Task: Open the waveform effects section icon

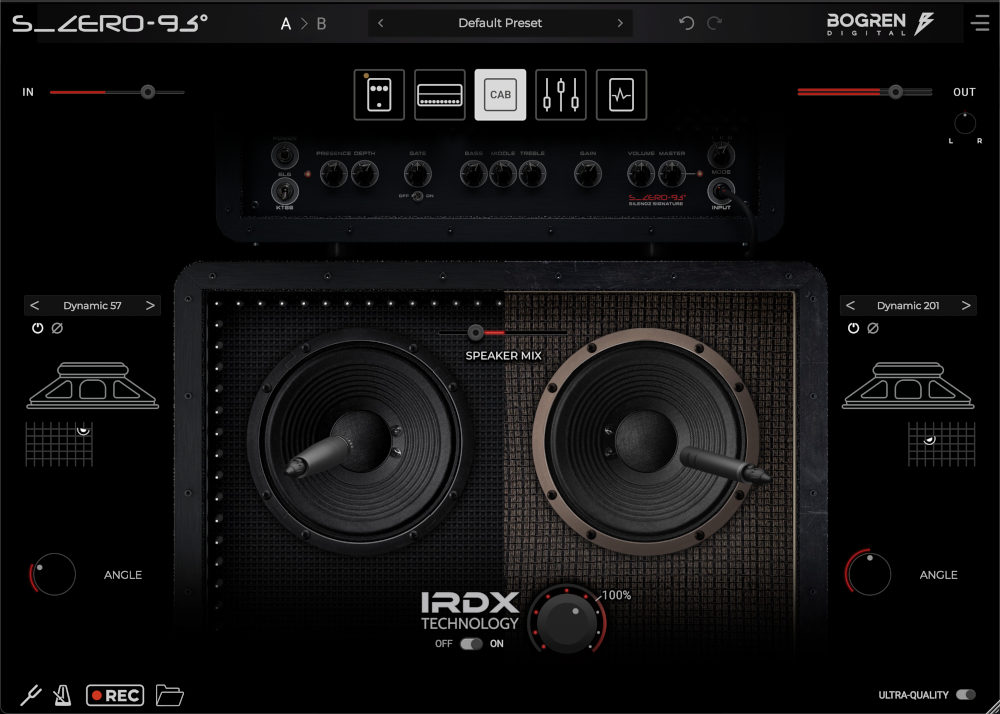Action: (621, 95)
